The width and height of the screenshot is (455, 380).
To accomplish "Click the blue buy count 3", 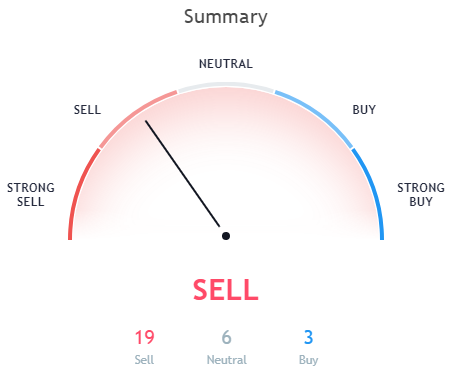I will pos(309,337).
